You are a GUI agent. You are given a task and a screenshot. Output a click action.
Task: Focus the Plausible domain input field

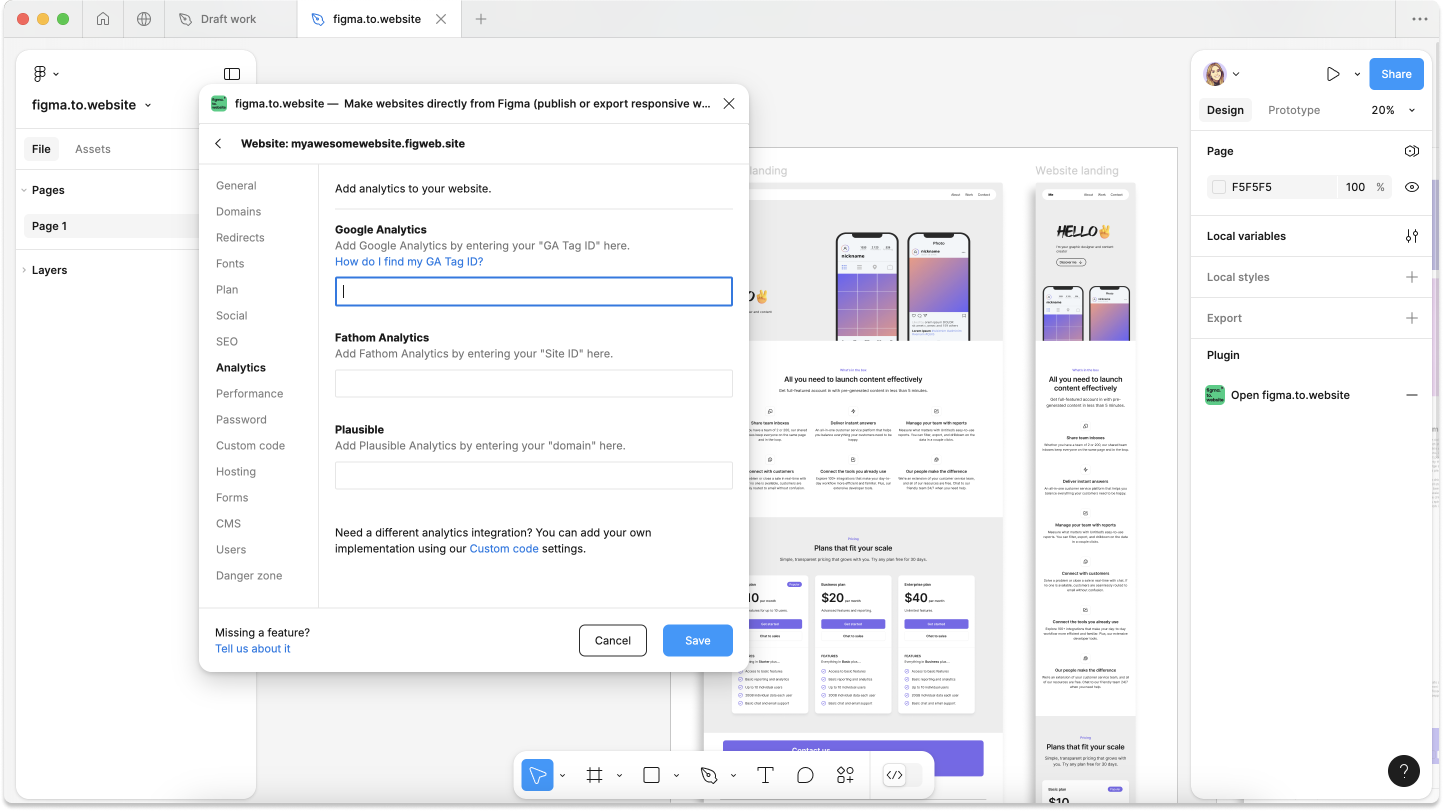tap(534, 476)
